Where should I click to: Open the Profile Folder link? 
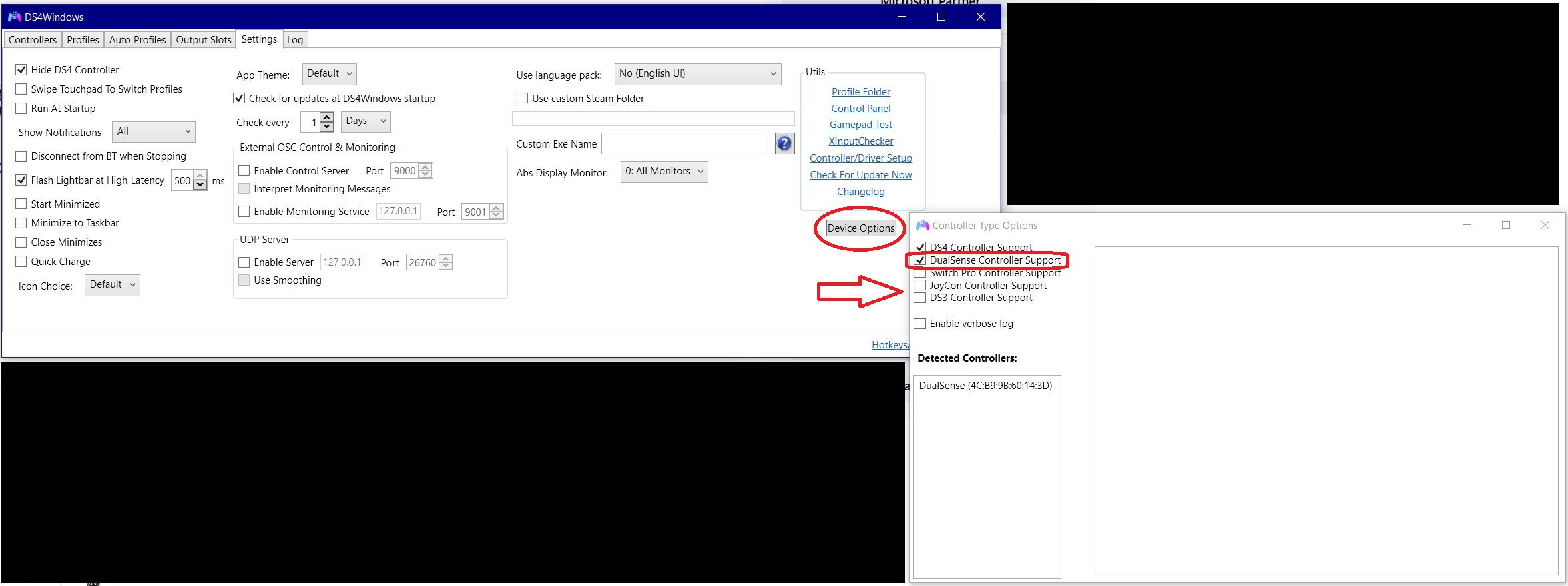(861, 92)
